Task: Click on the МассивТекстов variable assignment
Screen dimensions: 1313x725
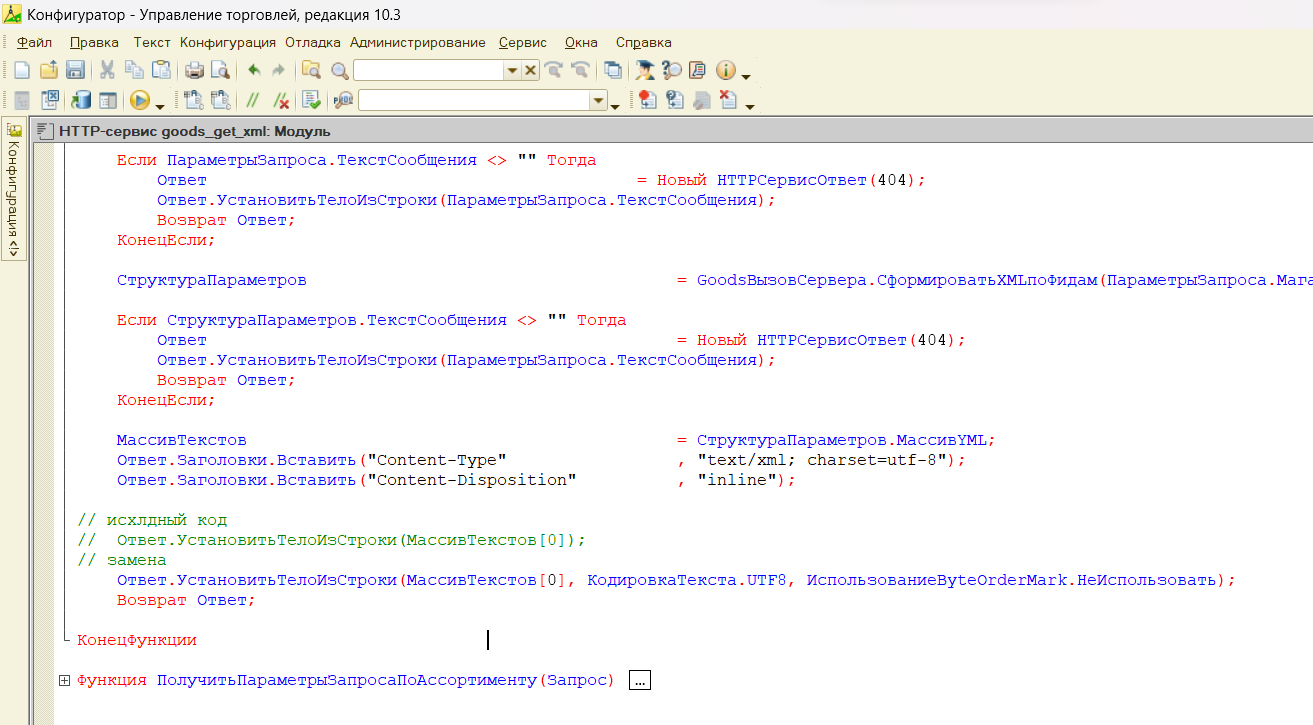Action: point(182,440)
